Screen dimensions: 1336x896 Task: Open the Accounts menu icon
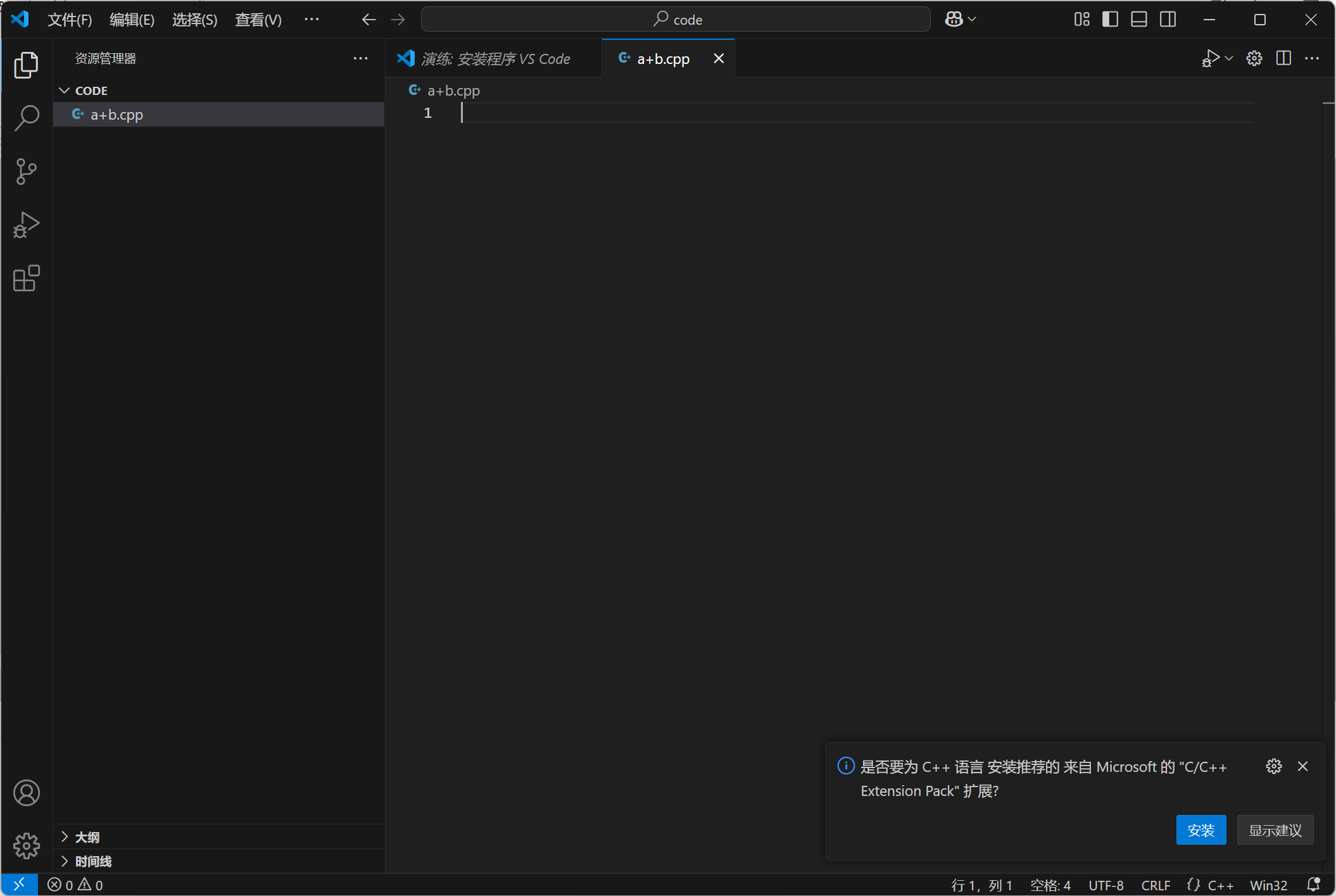click(x=27, y=793)
